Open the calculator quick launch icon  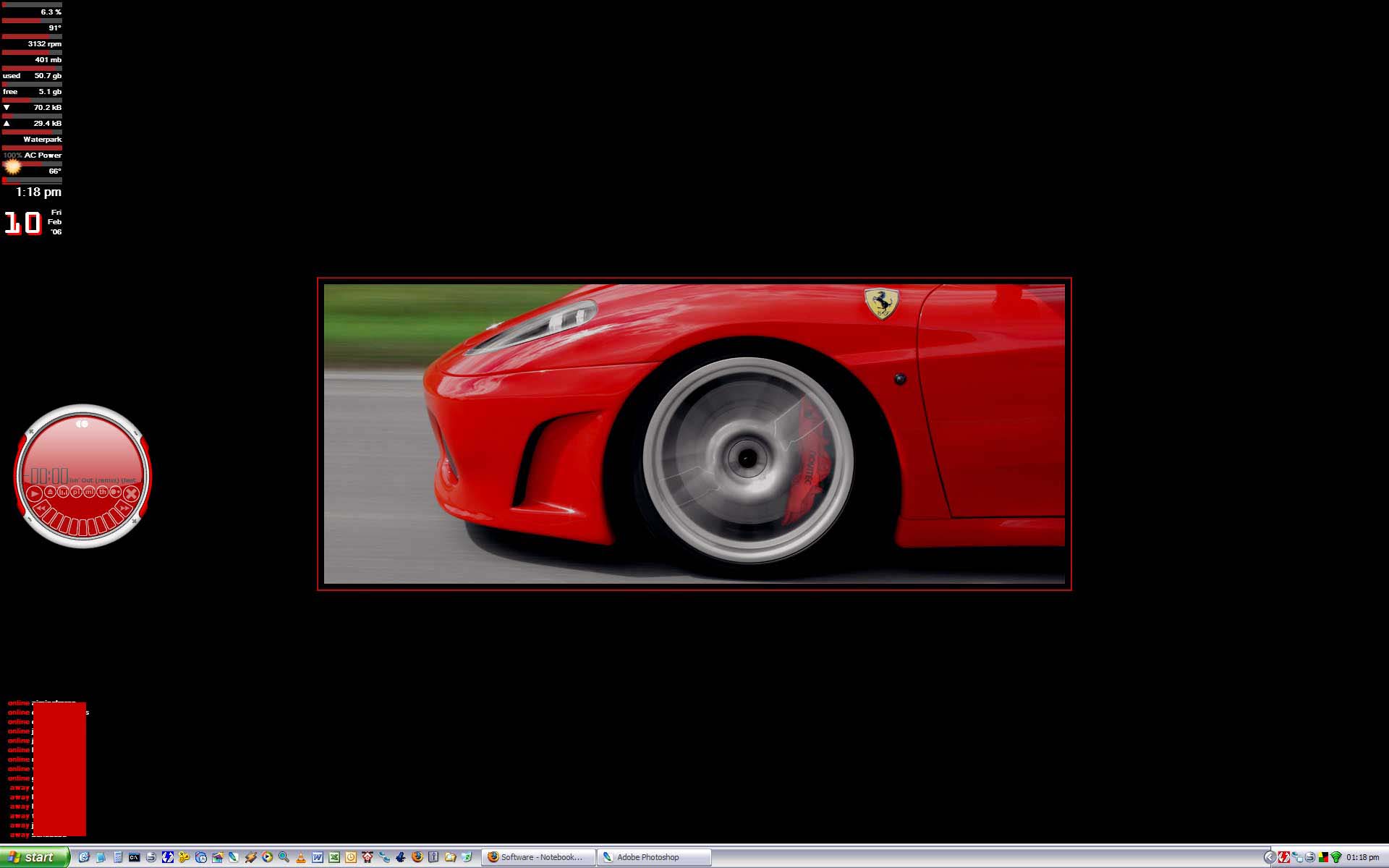point(117,857)
